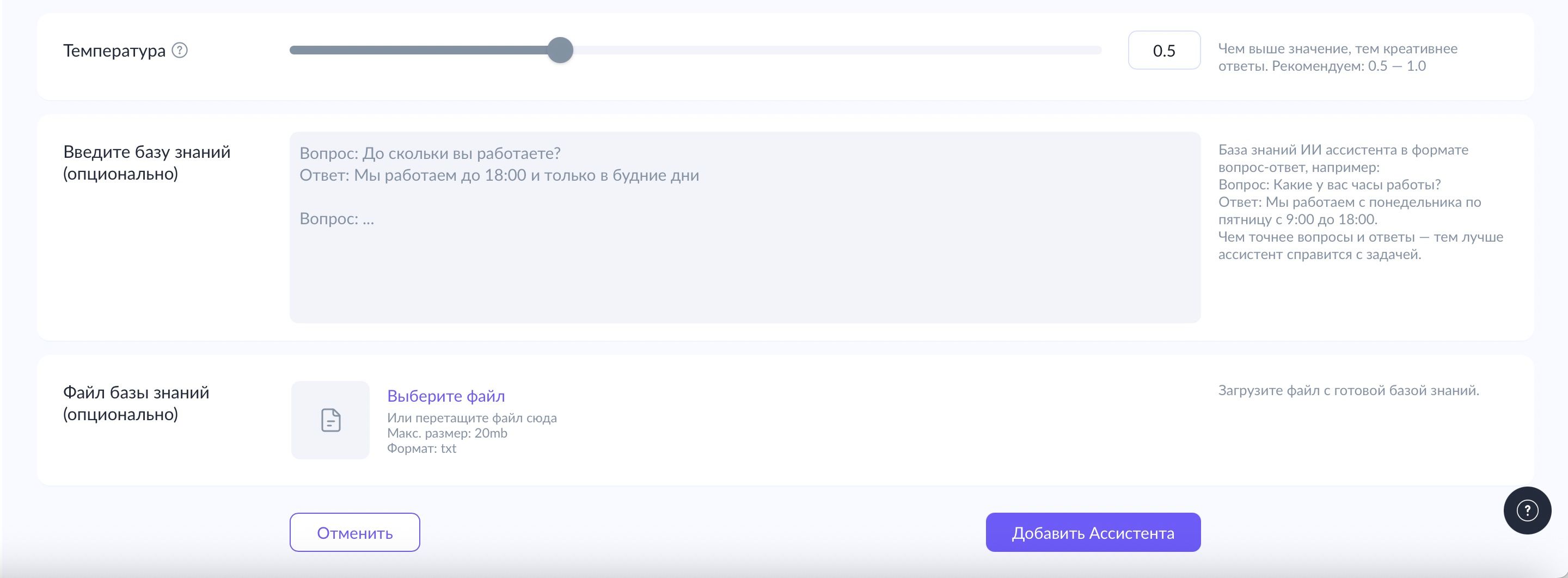The width and height of the screenshot is (1568, 578).
Task: Click the Введите базу знаний label
Action: click(x=146, y=163)
